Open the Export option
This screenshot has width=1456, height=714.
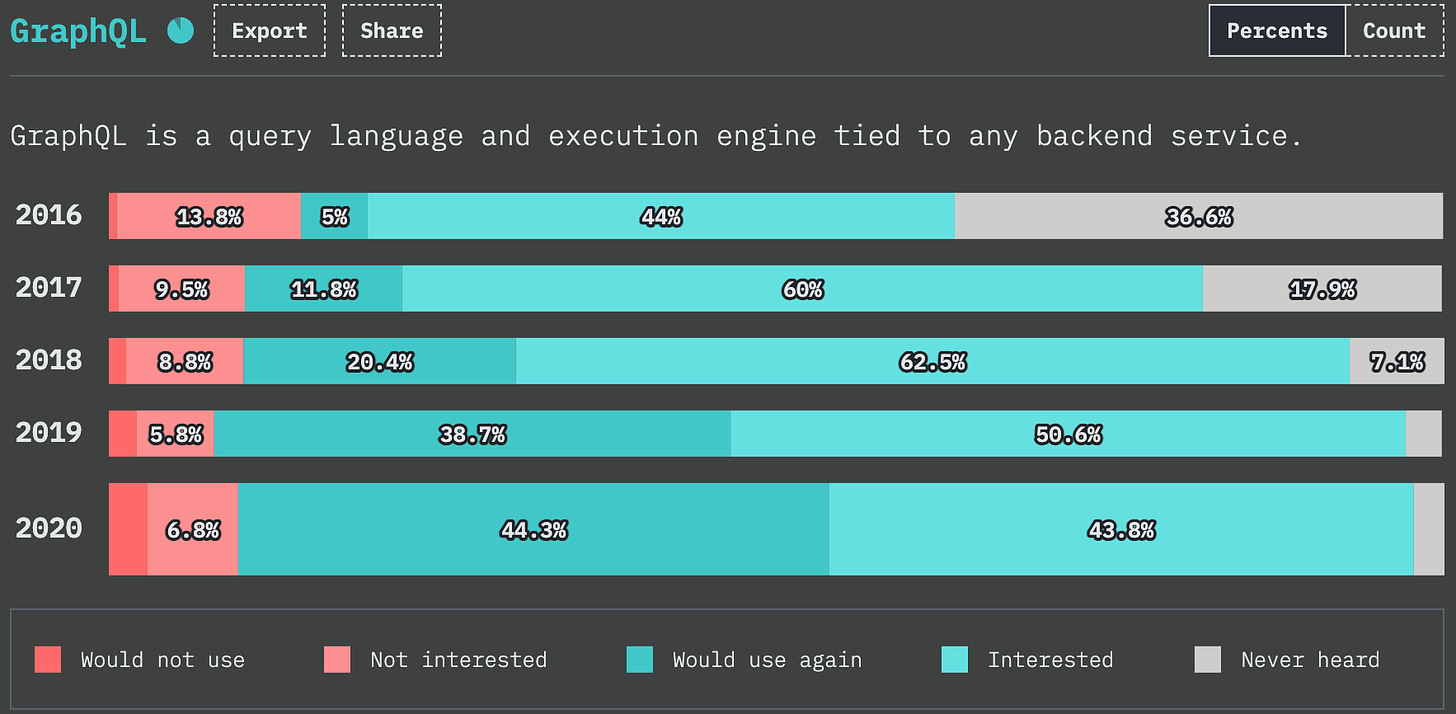(x=269, y=31)
